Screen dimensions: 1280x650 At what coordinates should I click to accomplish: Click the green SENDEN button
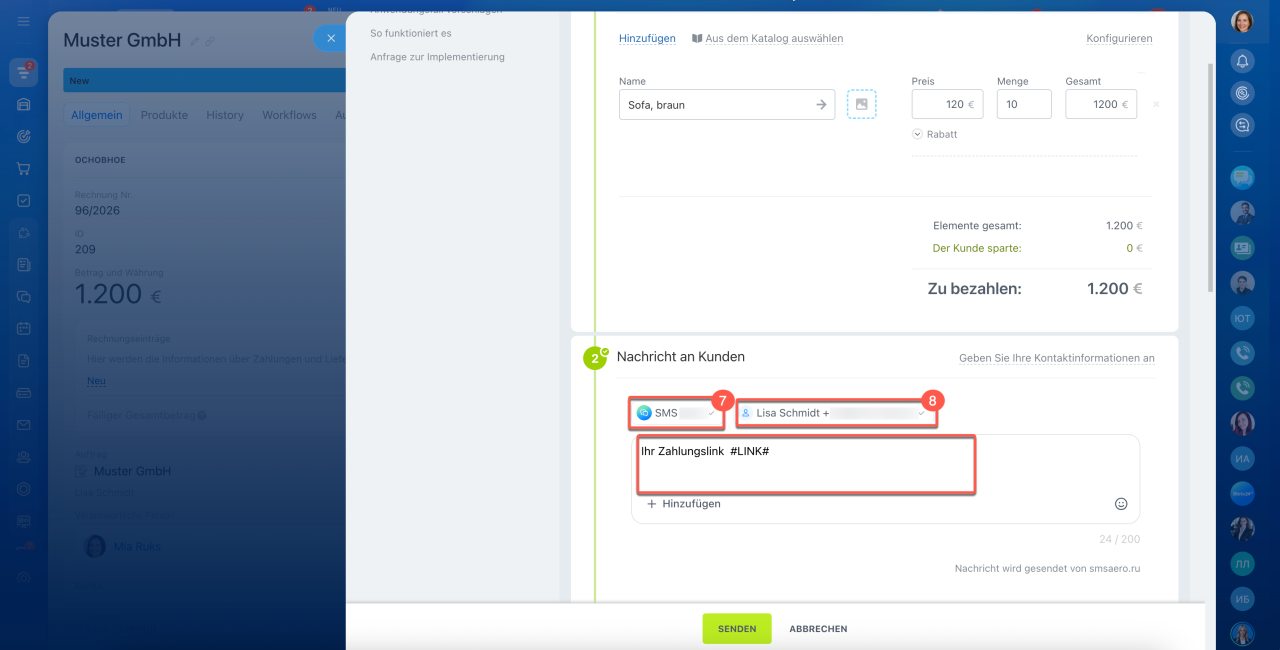pos(737,628)
